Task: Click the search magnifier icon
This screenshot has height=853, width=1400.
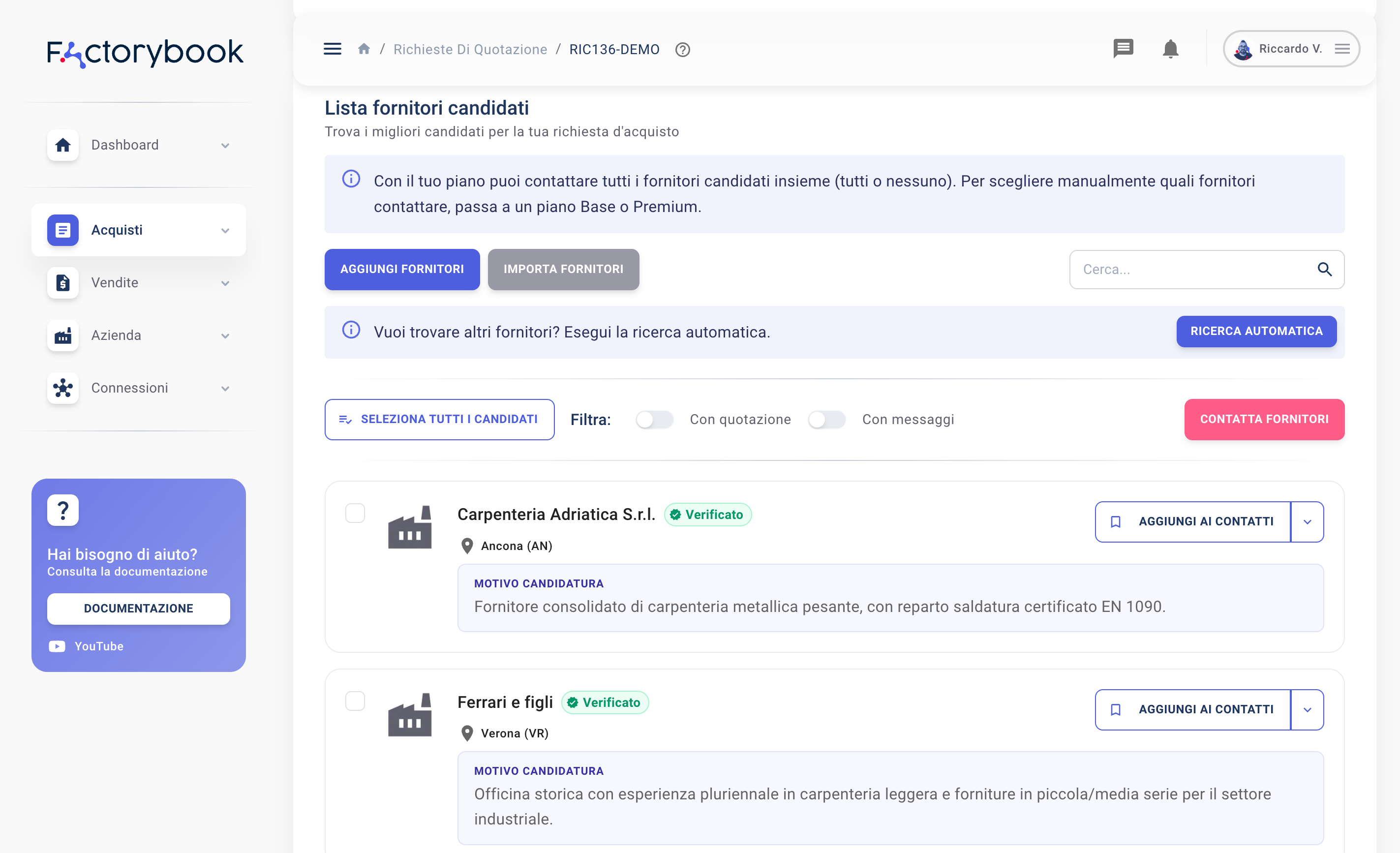Action: click(x=1324, y=270)
